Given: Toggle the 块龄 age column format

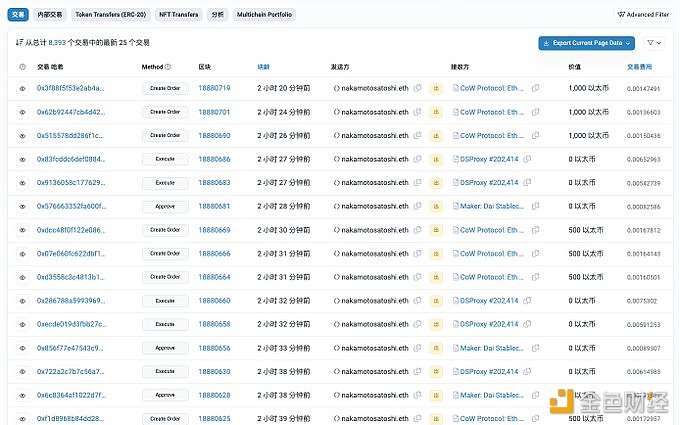Looking at the screenshot, I should tap(263, 67).
